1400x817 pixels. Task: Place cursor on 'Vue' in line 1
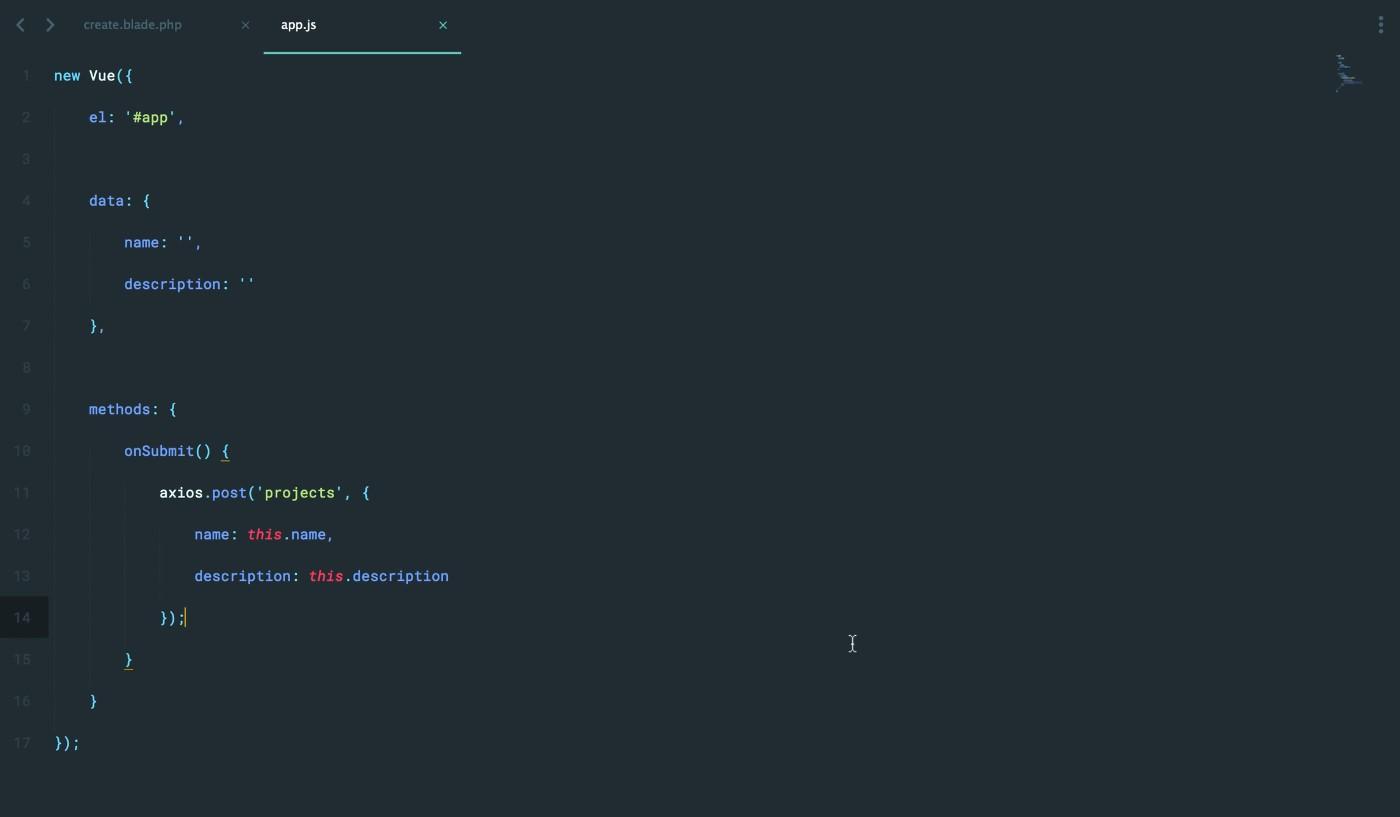(102, 76)
